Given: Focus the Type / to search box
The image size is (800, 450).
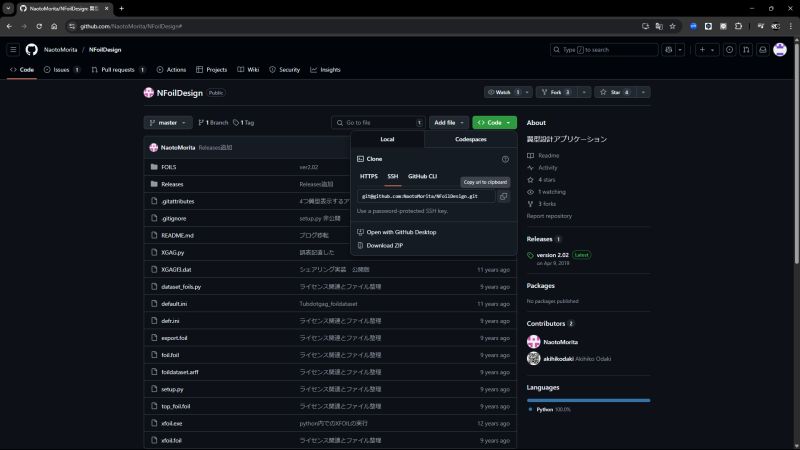Looking at the screenshot, I should pyautogui.click(x=604, y=49).
